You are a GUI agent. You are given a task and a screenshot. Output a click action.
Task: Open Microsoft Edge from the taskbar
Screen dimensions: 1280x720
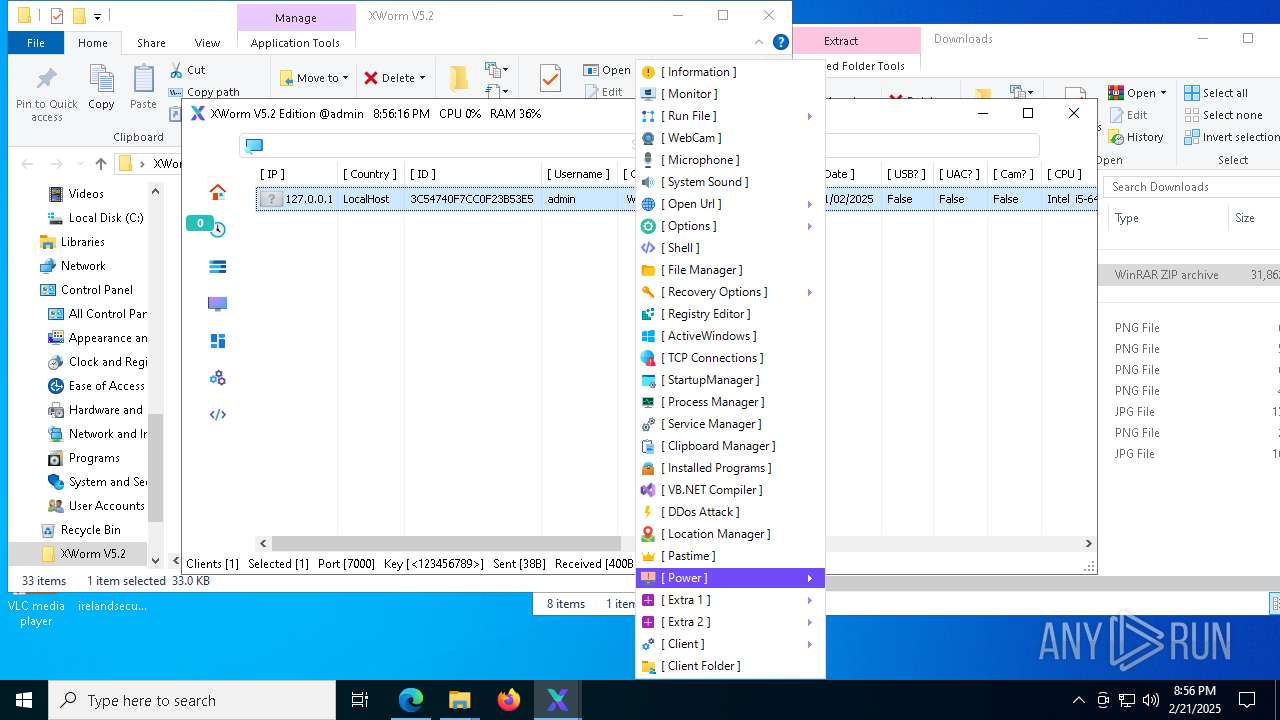[x=411, y=700]
